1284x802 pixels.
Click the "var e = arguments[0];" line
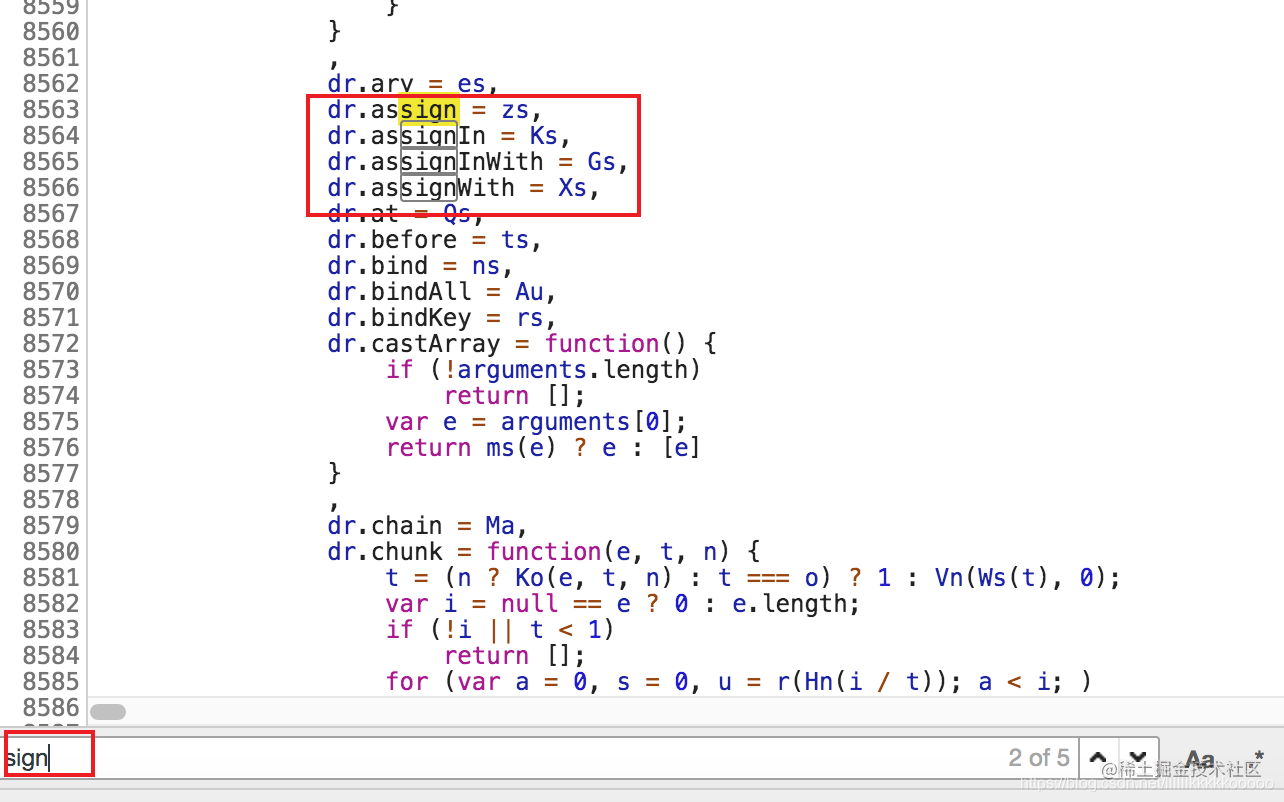pyautogui.click(x=537, y=422)
